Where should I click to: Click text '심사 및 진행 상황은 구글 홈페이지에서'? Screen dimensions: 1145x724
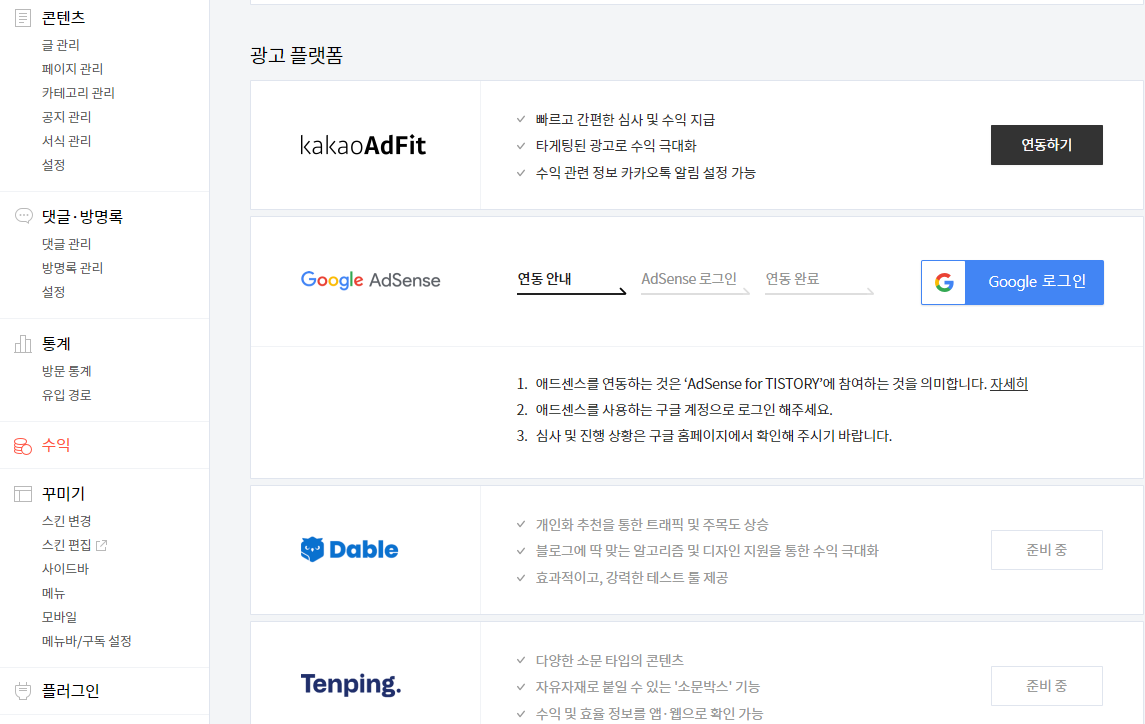tap(644, 436)
